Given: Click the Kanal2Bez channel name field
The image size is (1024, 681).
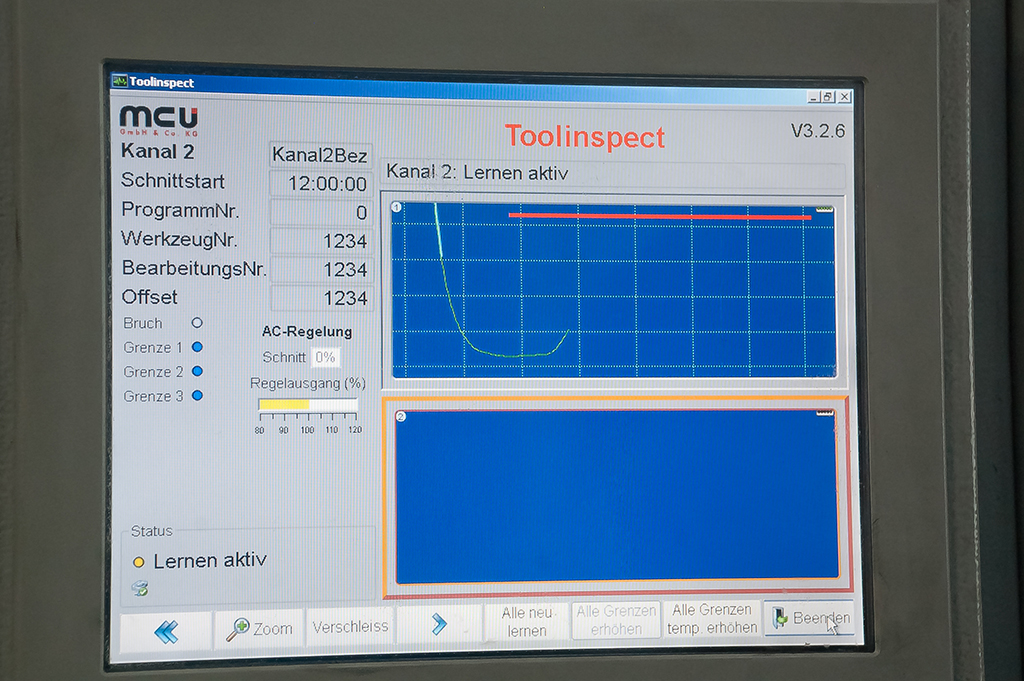Looking at the screenshot, I should point(320,155).
